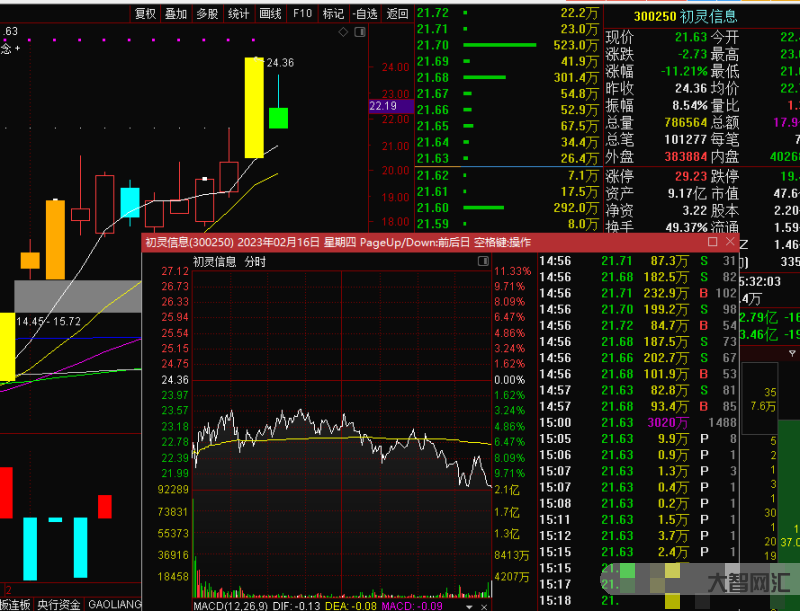Click the small panel icon in intraday chart header
Viewport: 800px width, 611px height.
pos(484,261)
